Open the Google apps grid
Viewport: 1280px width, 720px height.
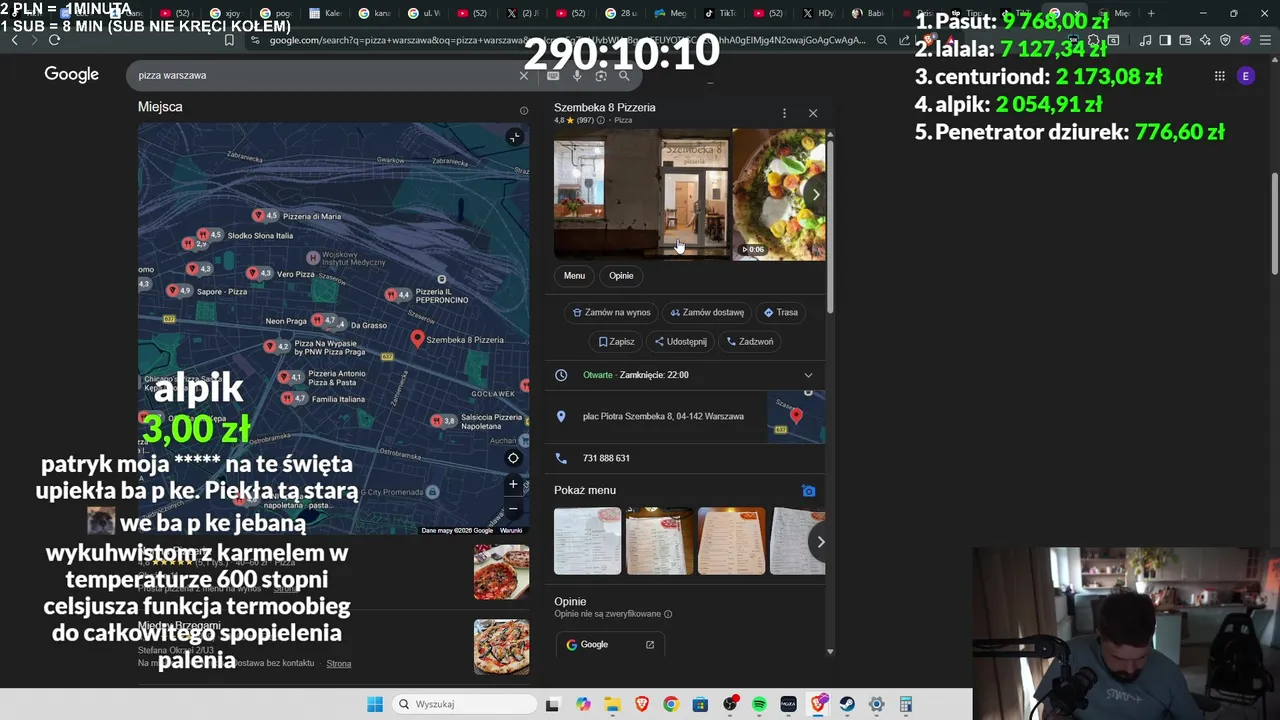click(1219, 76)
